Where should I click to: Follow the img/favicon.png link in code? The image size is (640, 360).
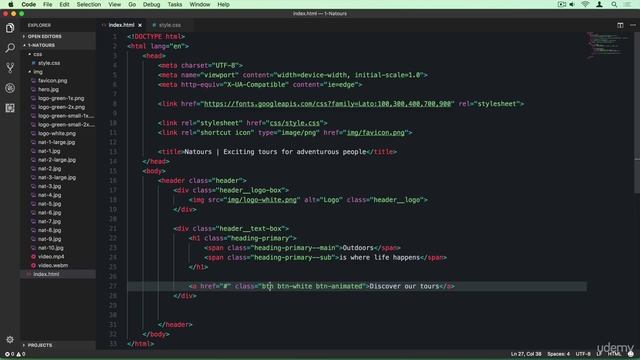tap(376, 133)
